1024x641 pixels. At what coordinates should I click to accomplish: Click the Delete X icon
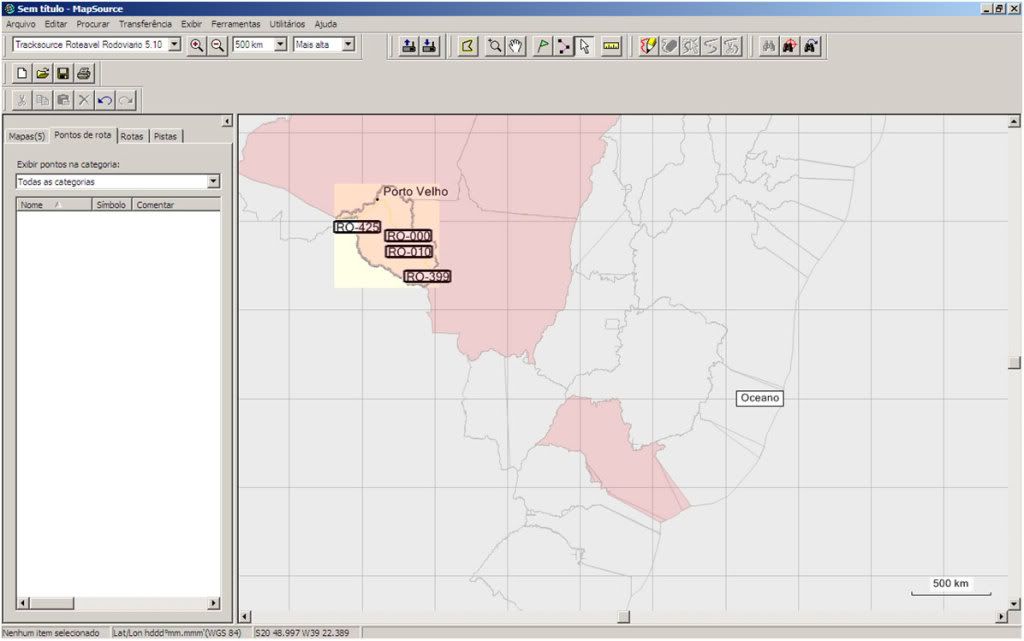[84, 101]
